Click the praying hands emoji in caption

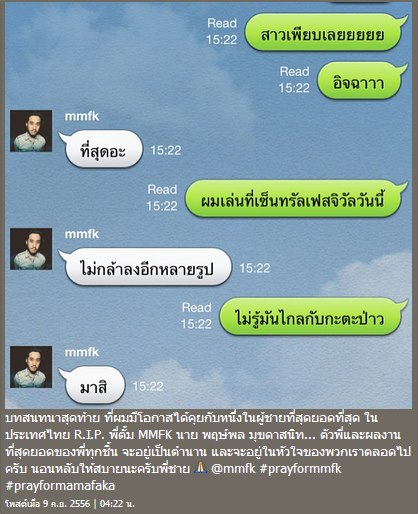[200, 468]
